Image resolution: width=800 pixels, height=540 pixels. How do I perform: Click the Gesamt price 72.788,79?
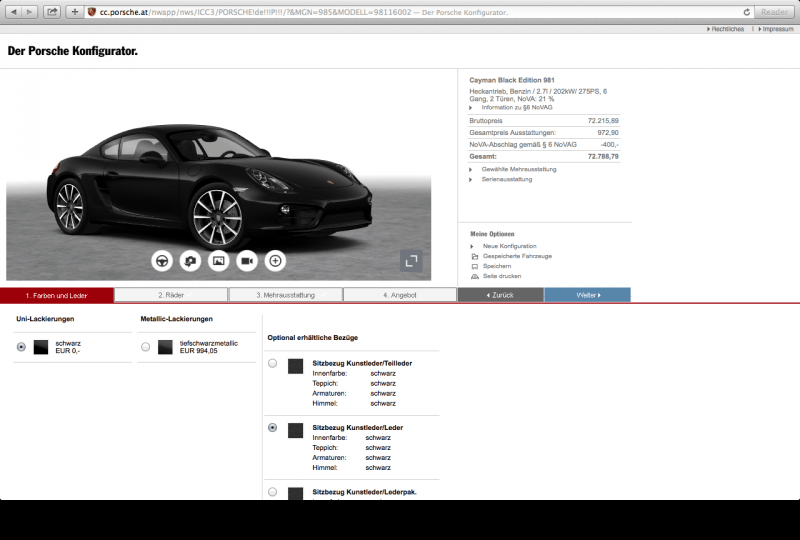(603, 157)
